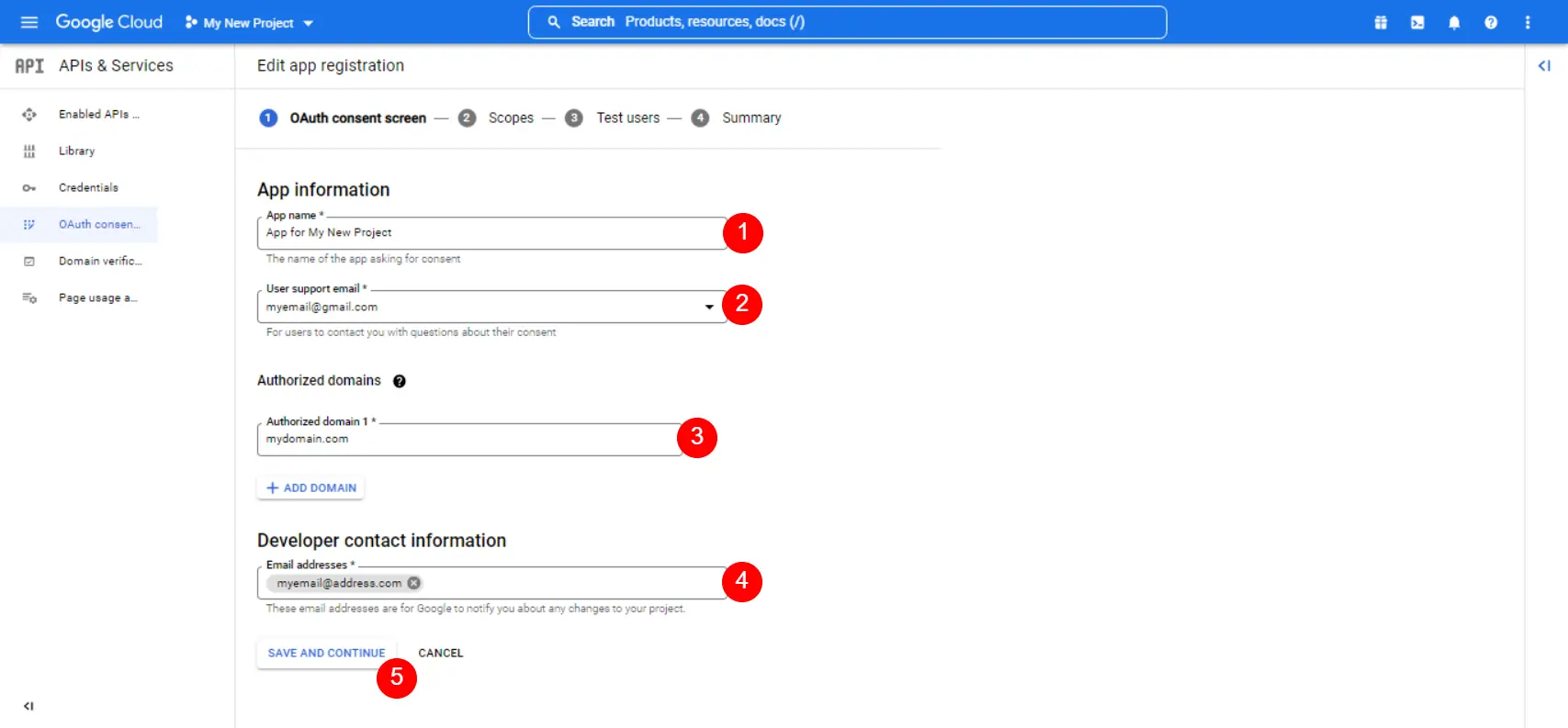Click the Authorized domains help icon

pos(400,381)
